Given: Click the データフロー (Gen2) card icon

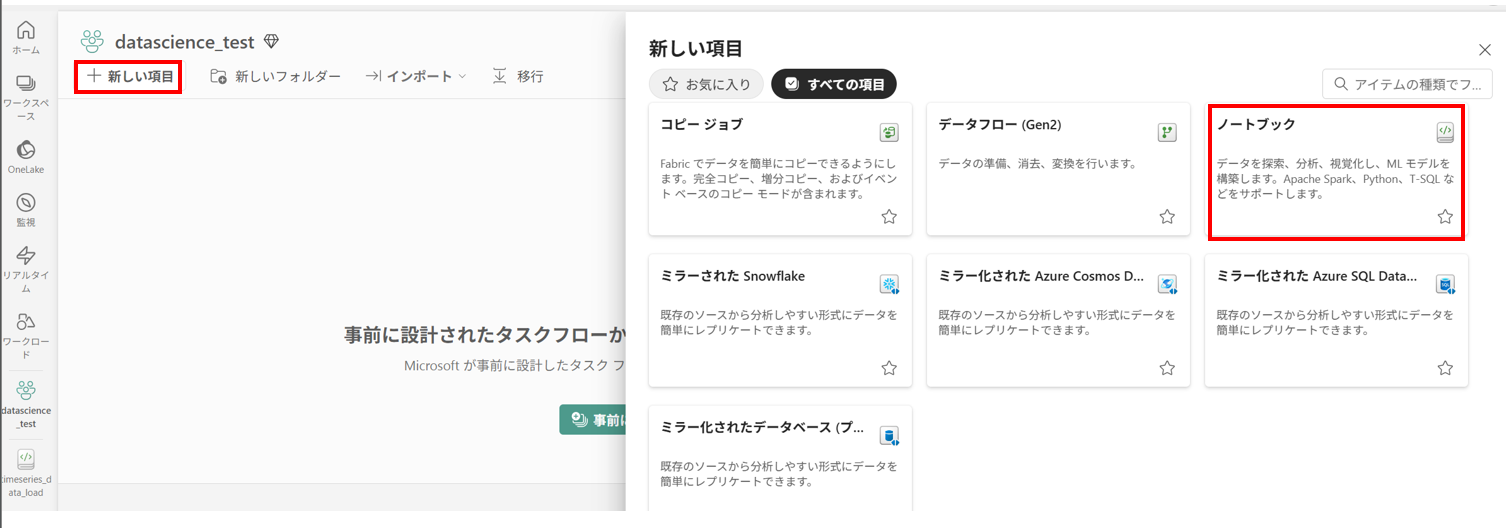Looking at the screenshot, I should [1166, 132].
